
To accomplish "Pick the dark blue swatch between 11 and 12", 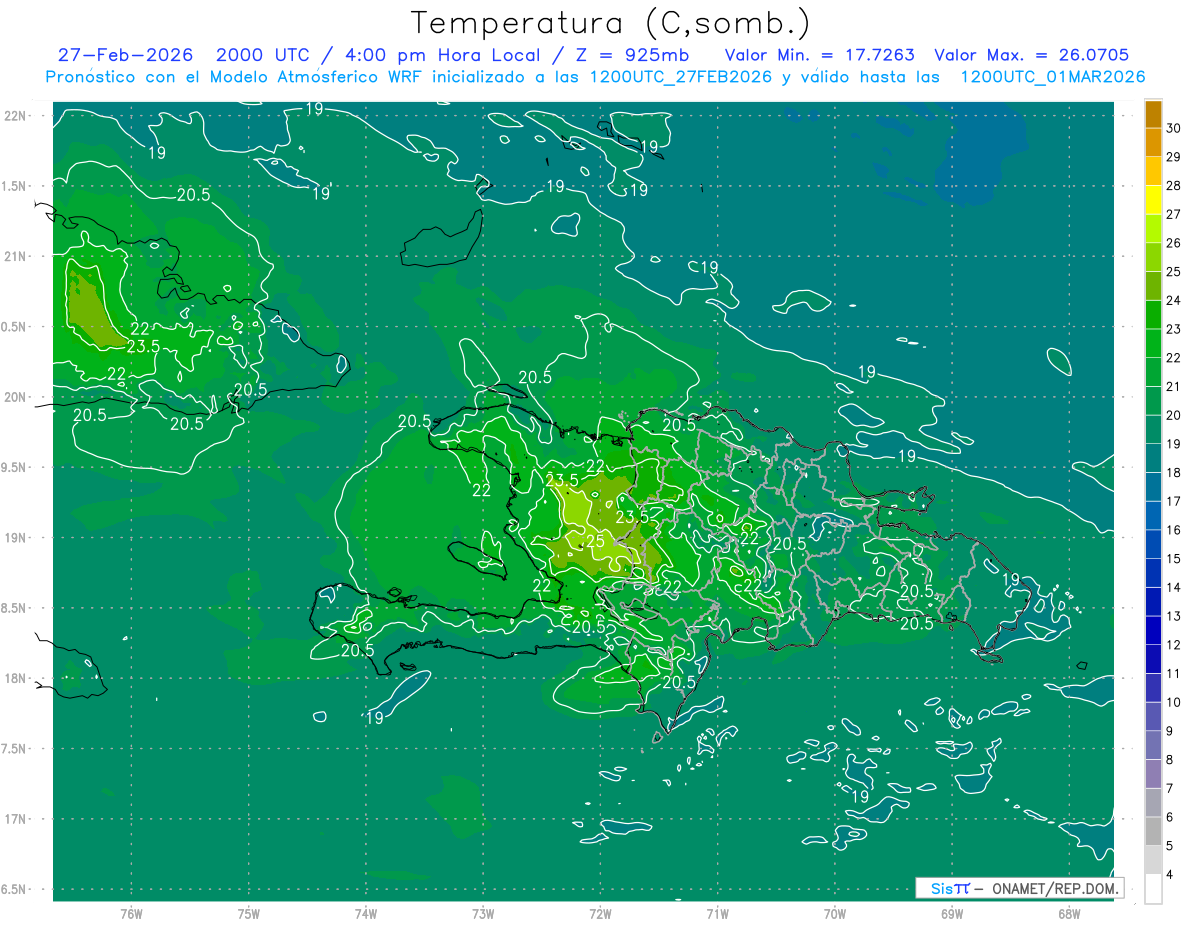I will [x=1153, y=659].
